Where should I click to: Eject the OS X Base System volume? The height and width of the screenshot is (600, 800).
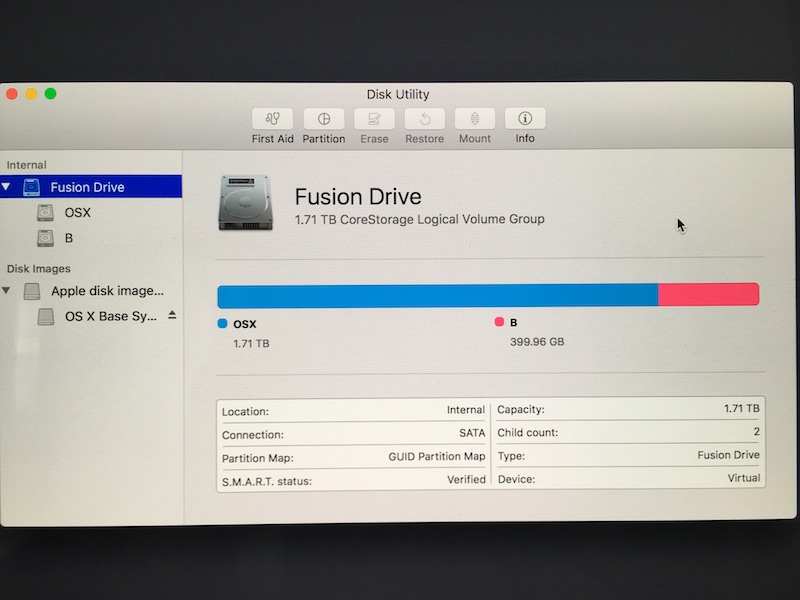click(x=172, y=315)
